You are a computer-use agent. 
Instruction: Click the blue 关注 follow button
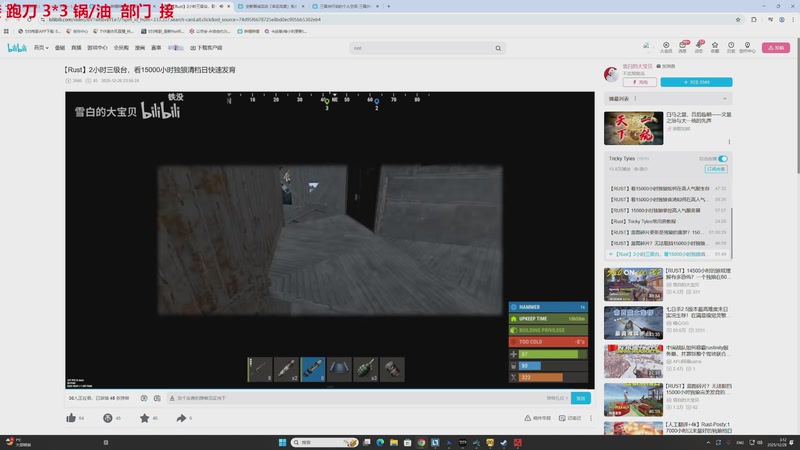696,82
